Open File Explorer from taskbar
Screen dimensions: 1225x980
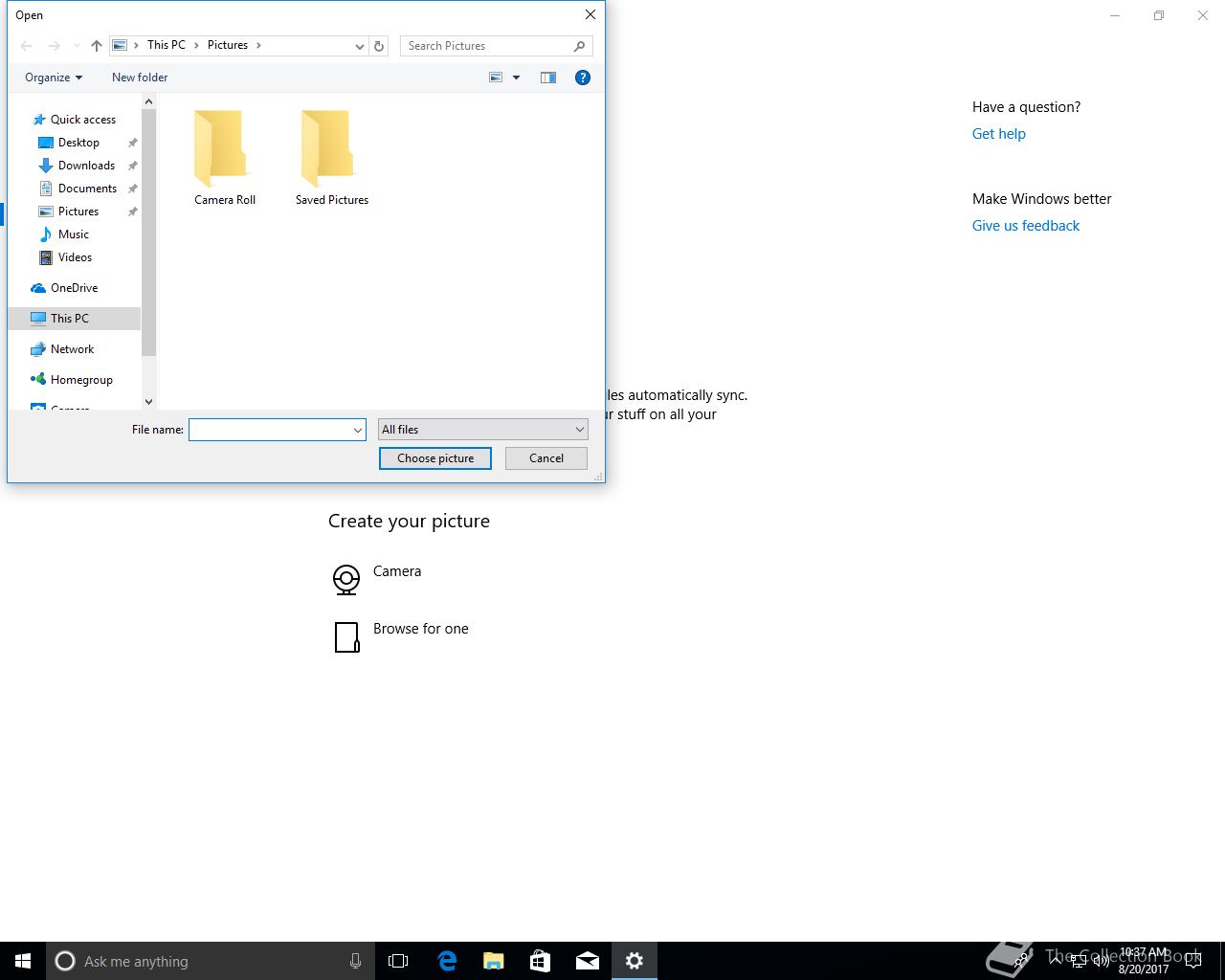tap(494, 961)
